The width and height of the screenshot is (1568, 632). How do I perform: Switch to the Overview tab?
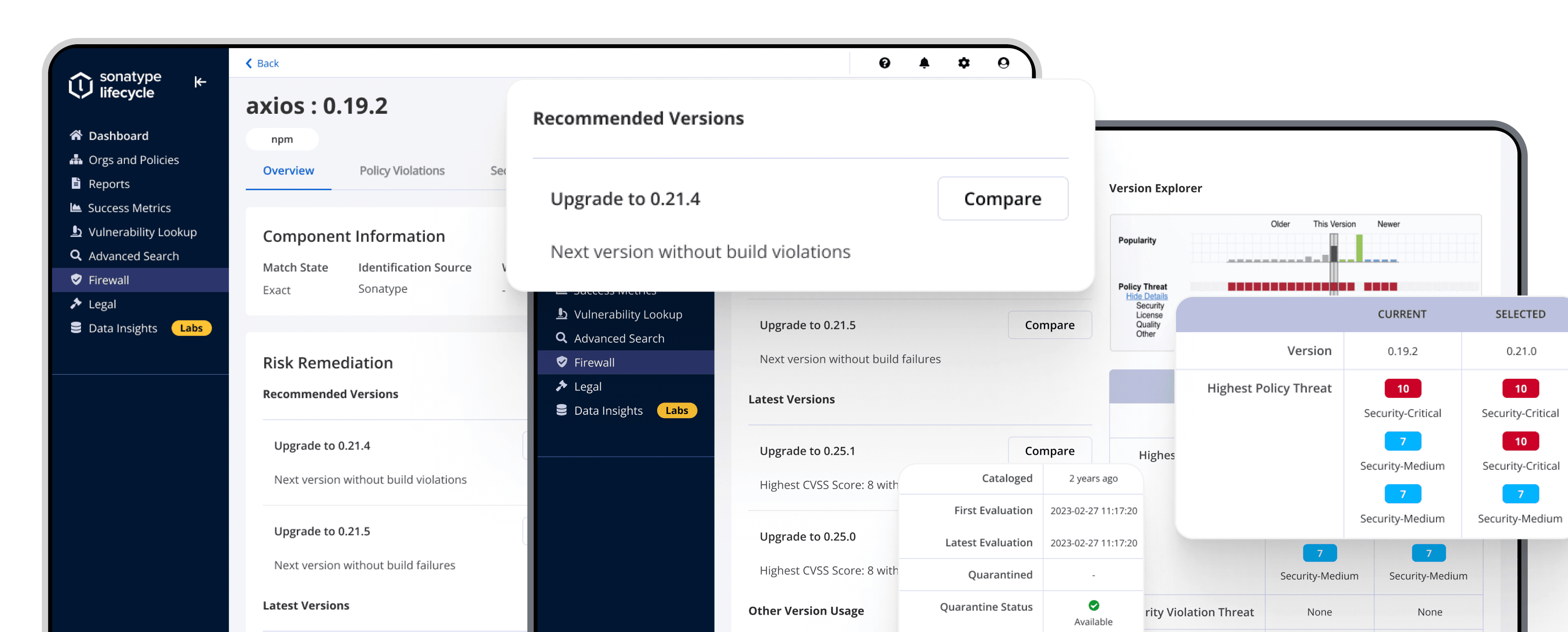coord(288,170)
